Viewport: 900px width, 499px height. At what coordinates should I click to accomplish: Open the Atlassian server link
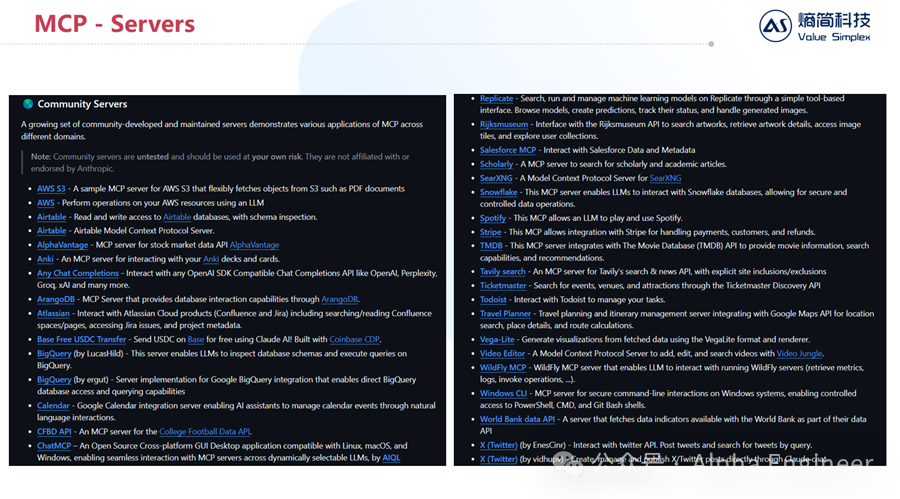coord(53,314)
